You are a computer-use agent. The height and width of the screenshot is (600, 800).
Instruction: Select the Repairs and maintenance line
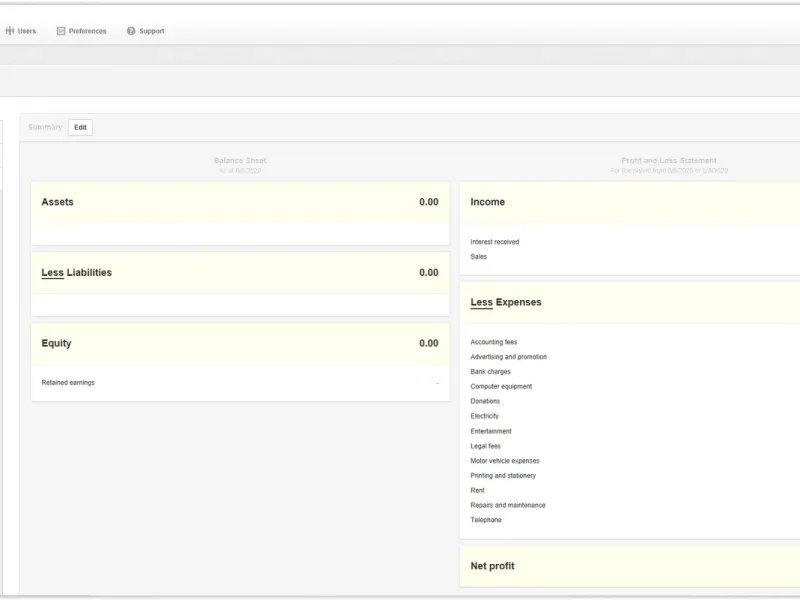tap(508, 505)
